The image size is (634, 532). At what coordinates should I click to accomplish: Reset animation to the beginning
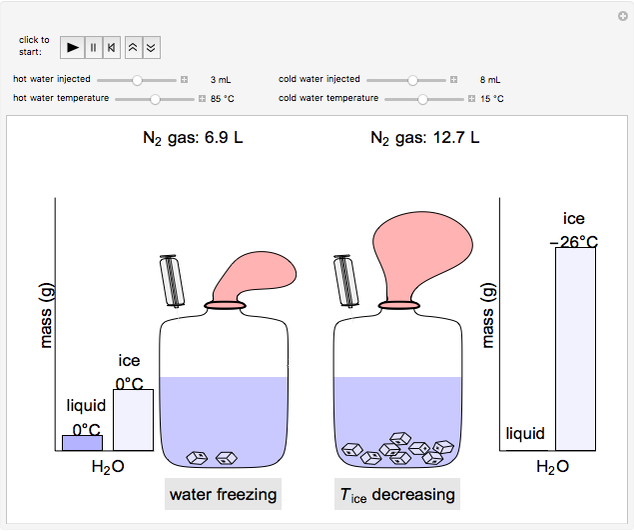pos(112,47)
